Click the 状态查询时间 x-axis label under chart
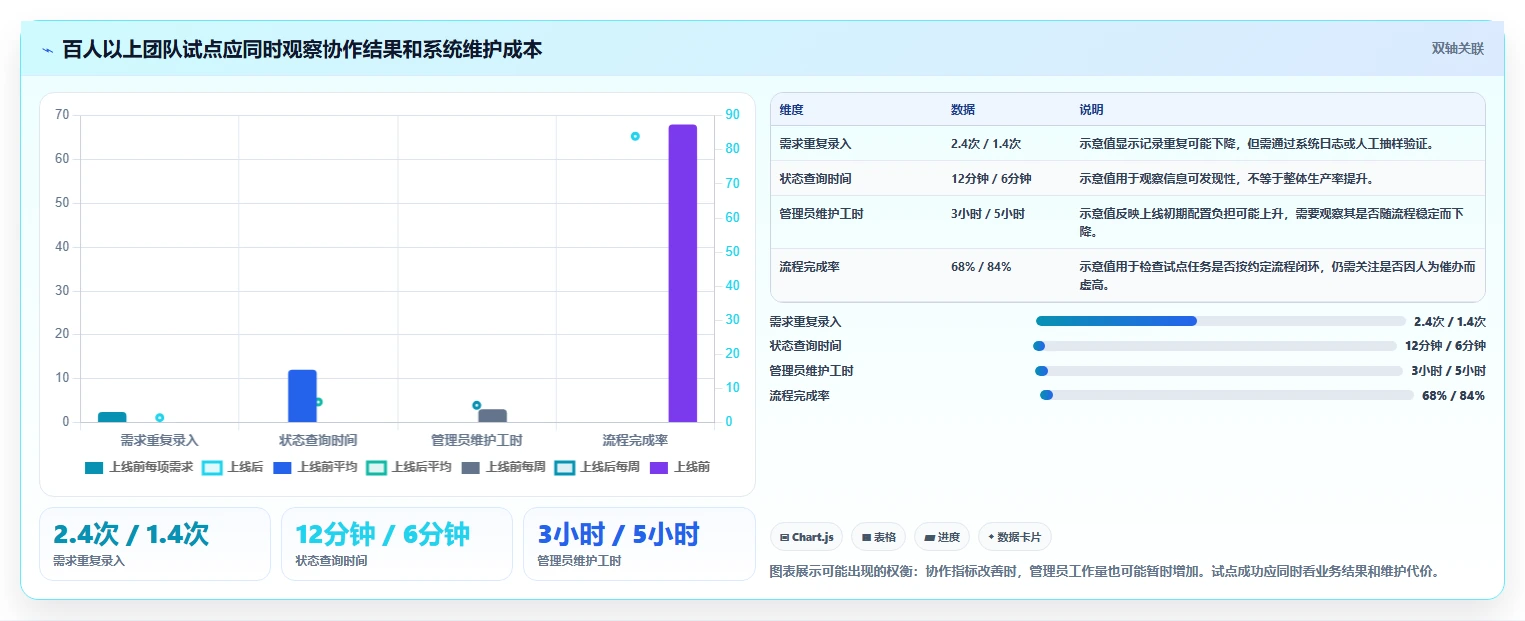Viewport: 1525px width, 621px height. coord(318,440)
